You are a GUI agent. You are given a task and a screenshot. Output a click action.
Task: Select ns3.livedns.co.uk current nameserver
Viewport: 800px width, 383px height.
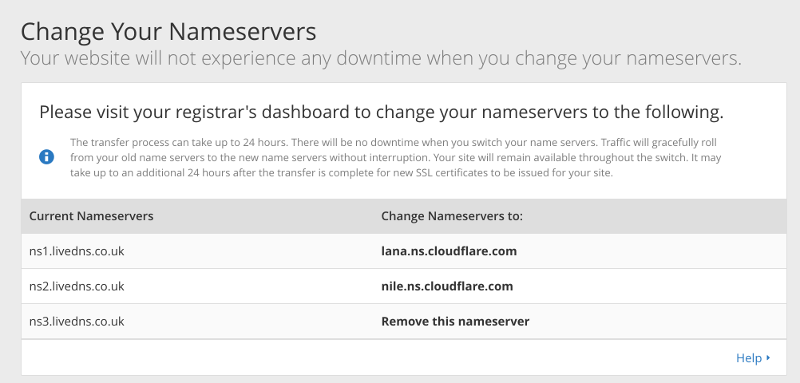[77, 321]
